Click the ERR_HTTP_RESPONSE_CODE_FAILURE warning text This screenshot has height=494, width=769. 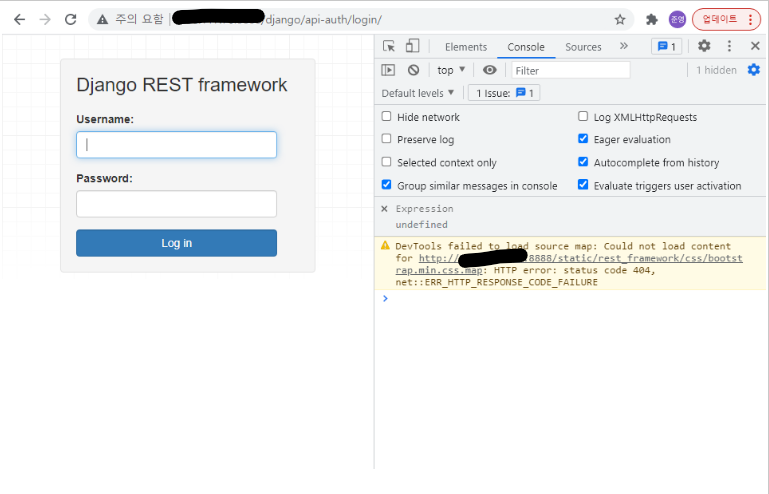tap(497, 283)
